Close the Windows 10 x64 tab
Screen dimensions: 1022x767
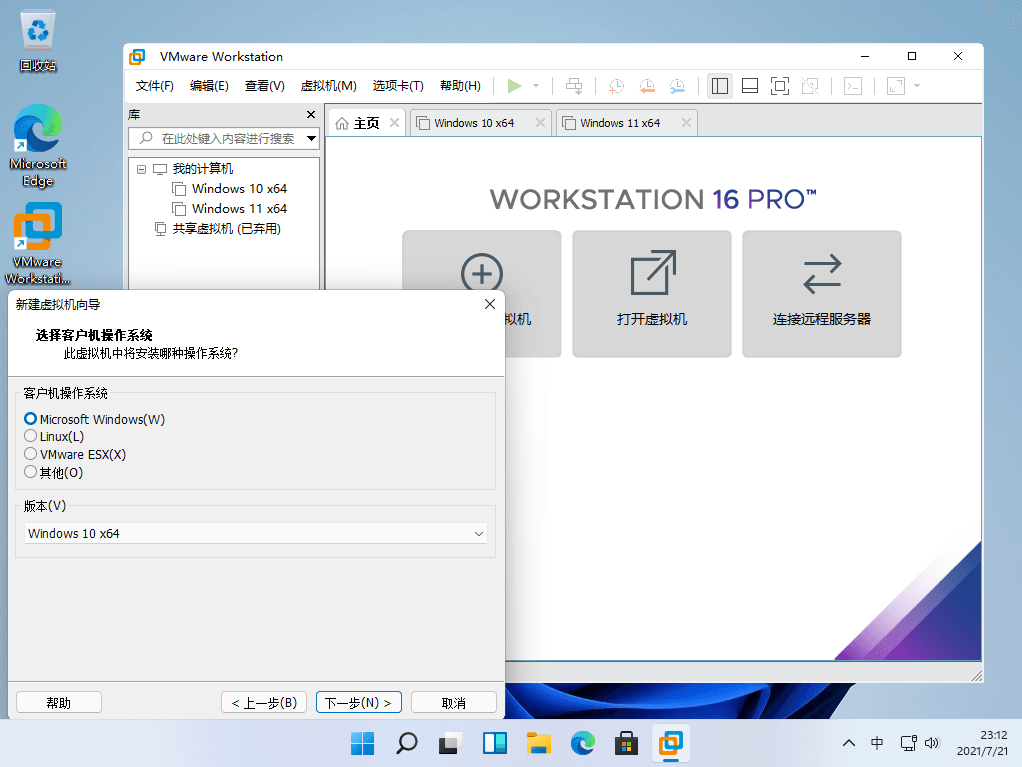tap(540, 123)
